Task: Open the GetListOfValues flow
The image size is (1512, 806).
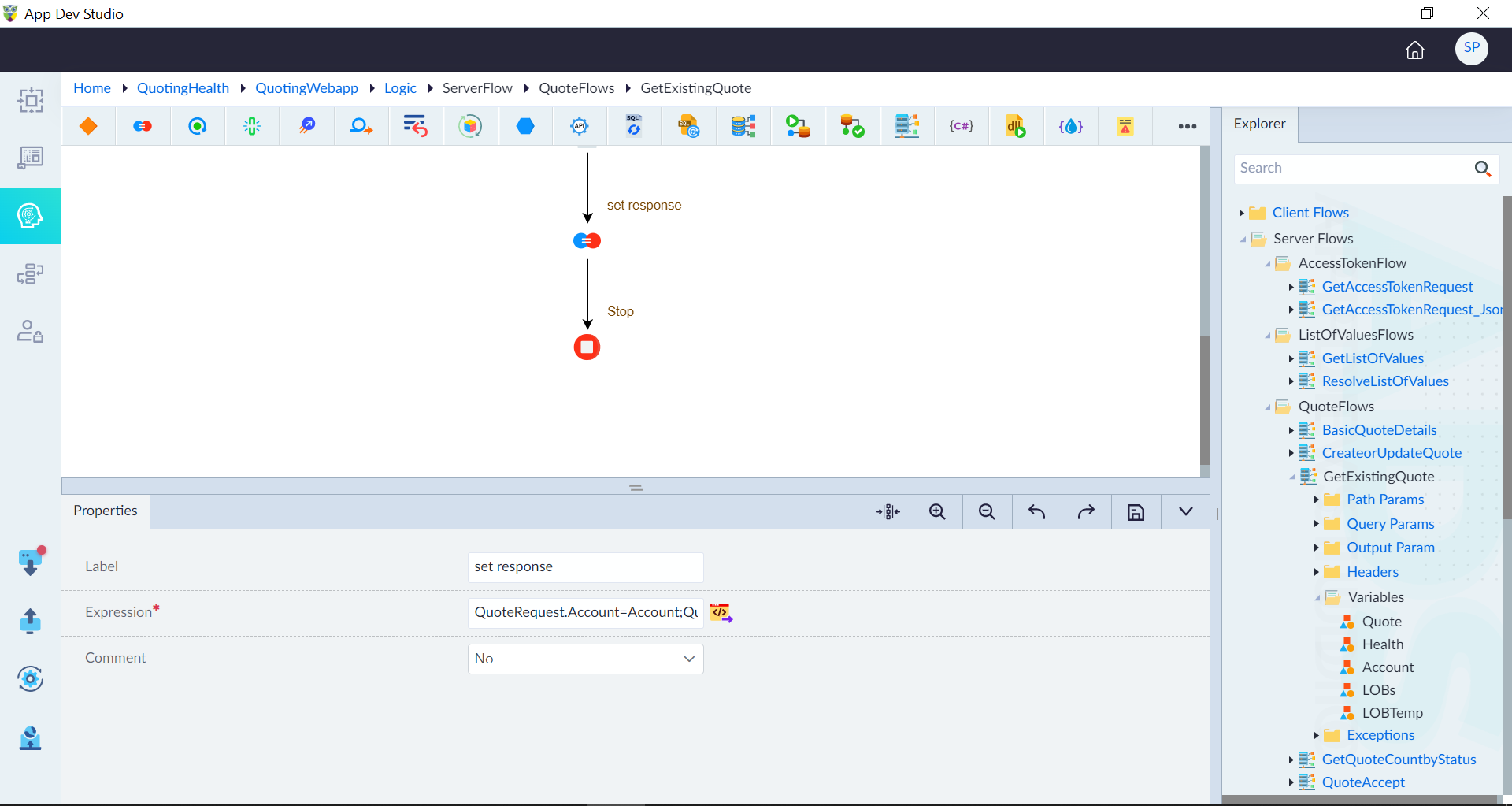Action: pyautogui.click(x=1372, y=358)
